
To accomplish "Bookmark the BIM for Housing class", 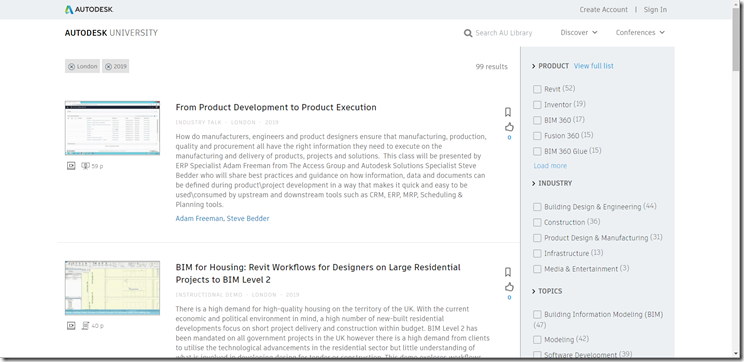I will [508, 272].
